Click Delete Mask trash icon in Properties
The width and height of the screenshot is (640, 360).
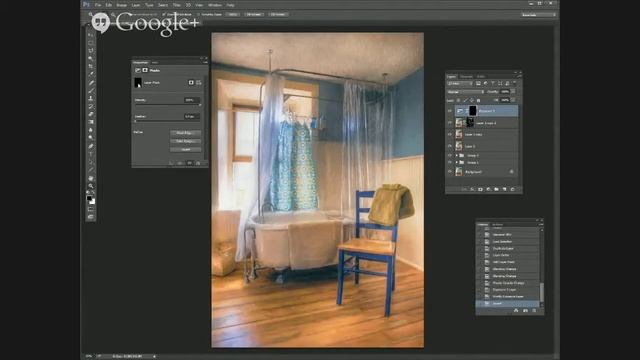198,163
